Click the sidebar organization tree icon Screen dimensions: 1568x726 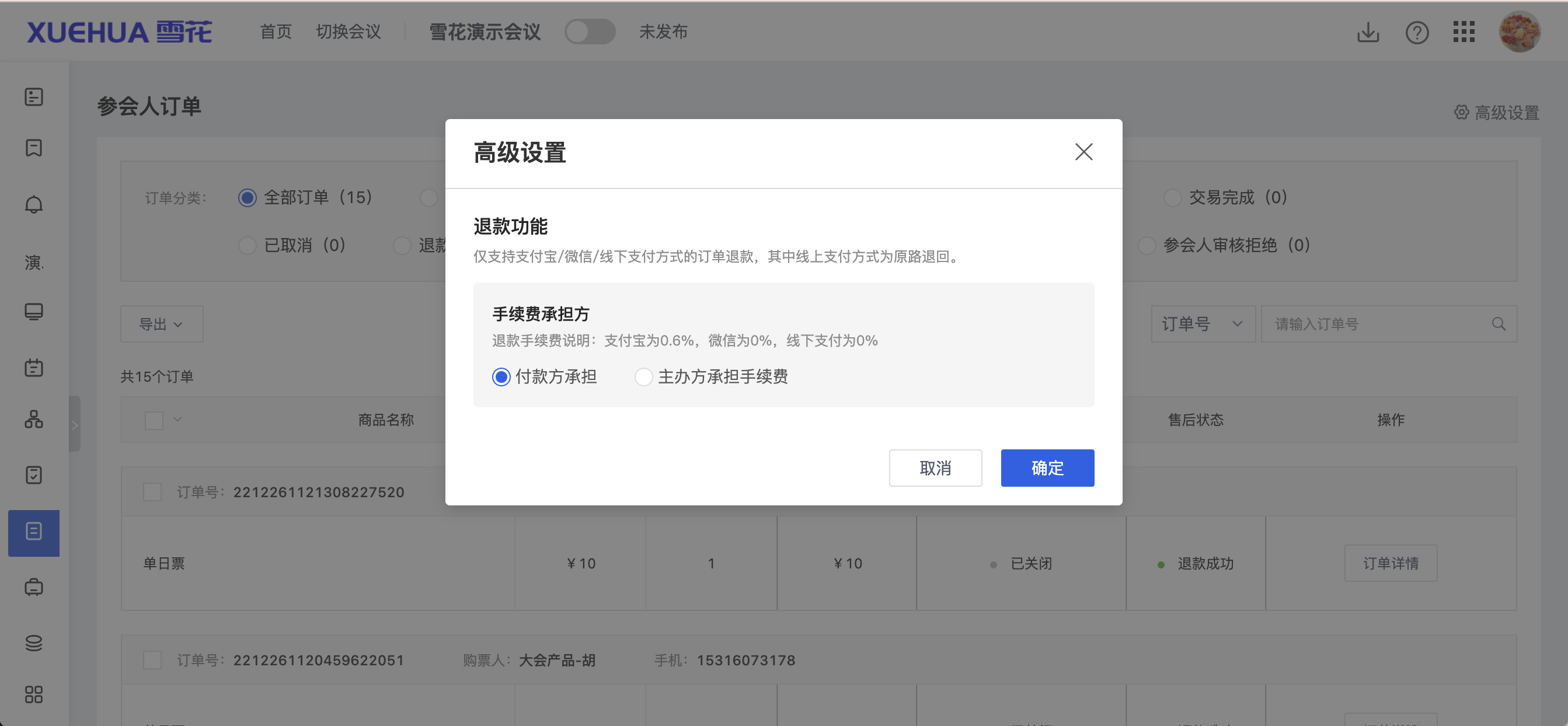(x=33, y=419)
